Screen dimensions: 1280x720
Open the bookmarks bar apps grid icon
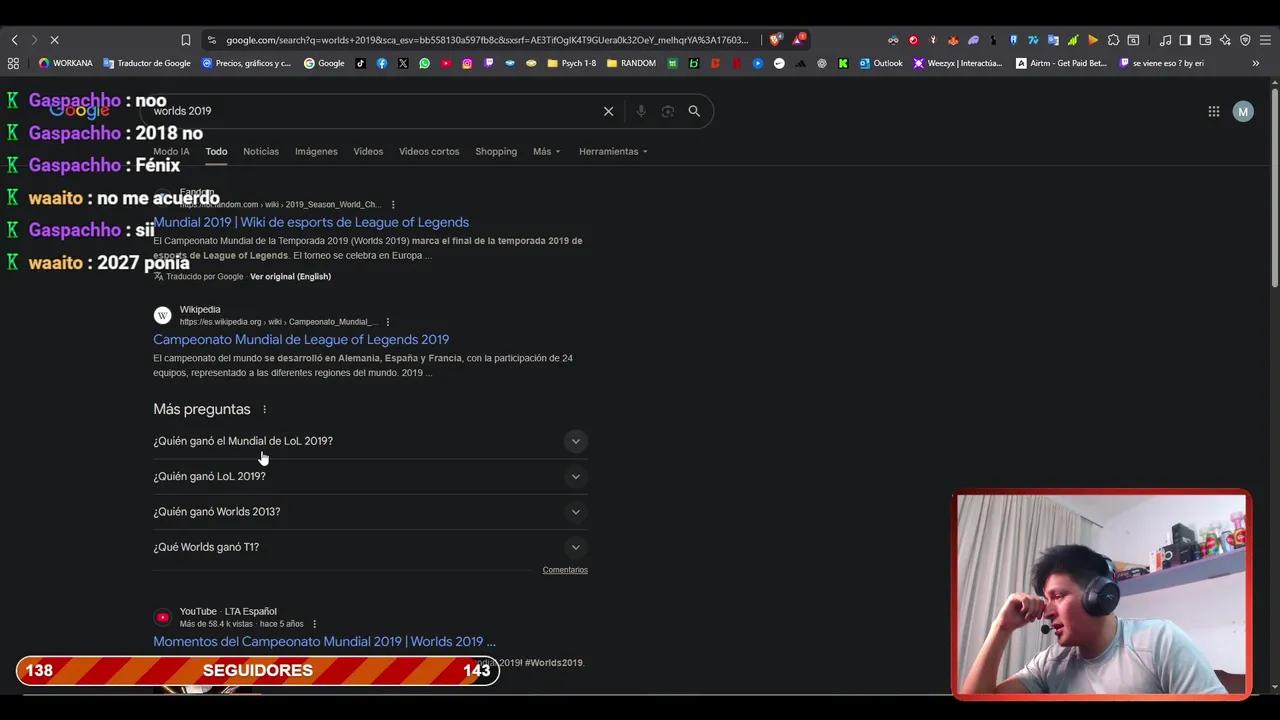coord(13,63)
